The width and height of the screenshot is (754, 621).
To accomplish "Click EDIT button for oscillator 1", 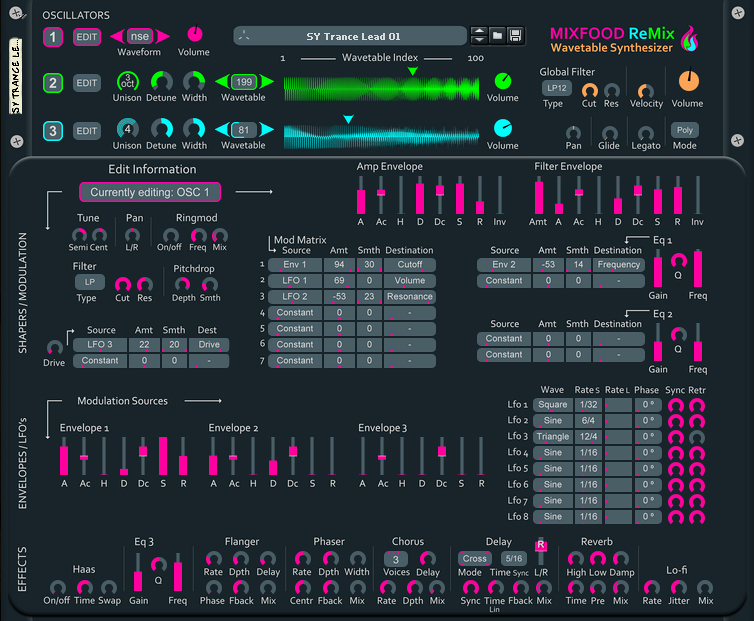I will click(87, 37).
